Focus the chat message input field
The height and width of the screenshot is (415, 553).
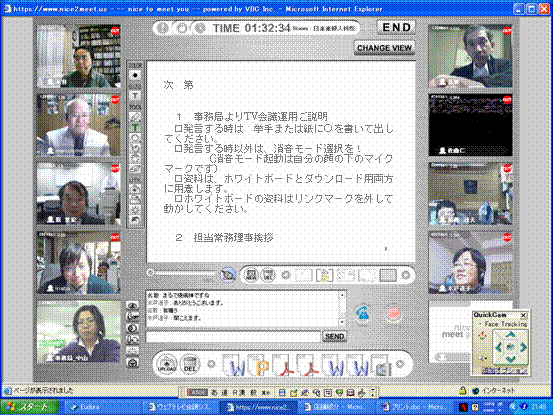(x=233, y=336)
